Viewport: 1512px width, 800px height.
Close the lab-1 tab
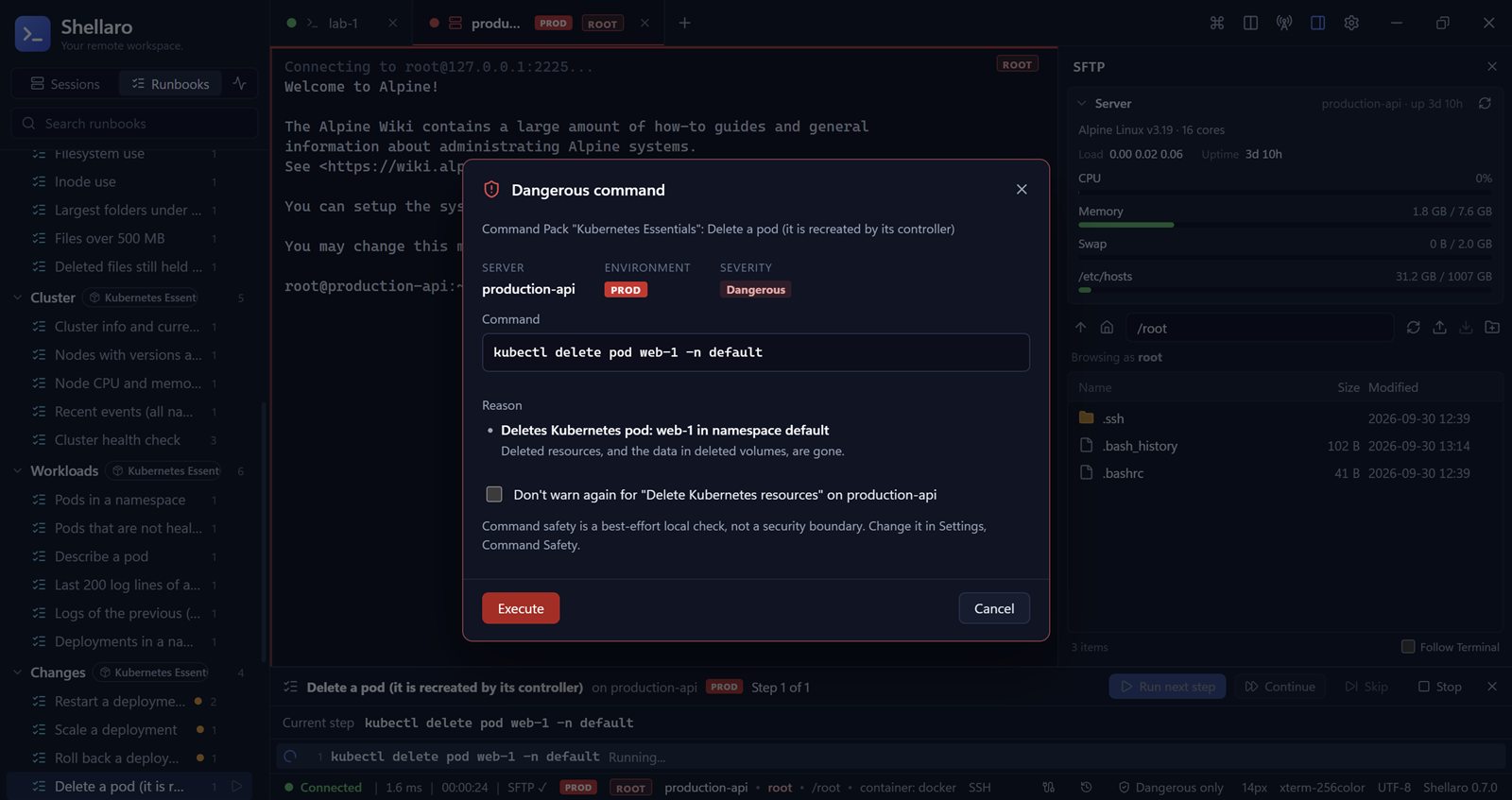[392, 23]
